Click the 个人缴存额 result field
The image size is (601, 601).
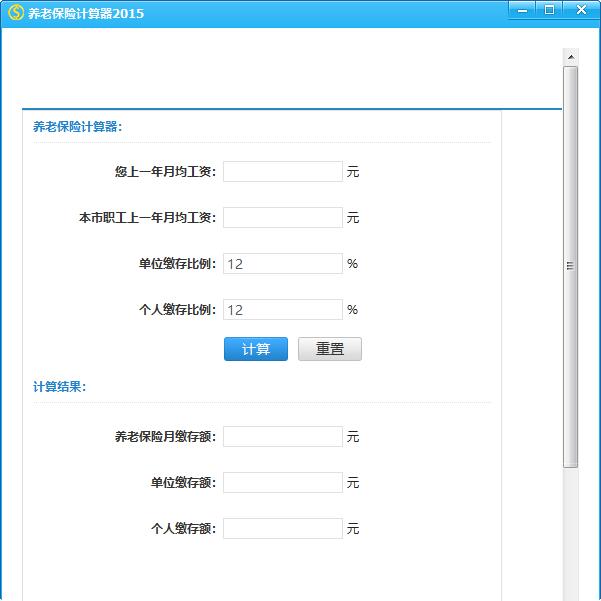pyautogui.click(x=283, y=529)
